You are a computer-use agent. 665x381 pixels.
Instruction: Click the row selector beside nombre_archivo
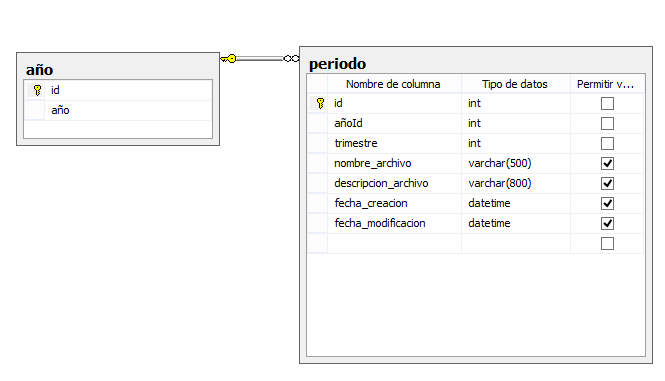point(318,163)
